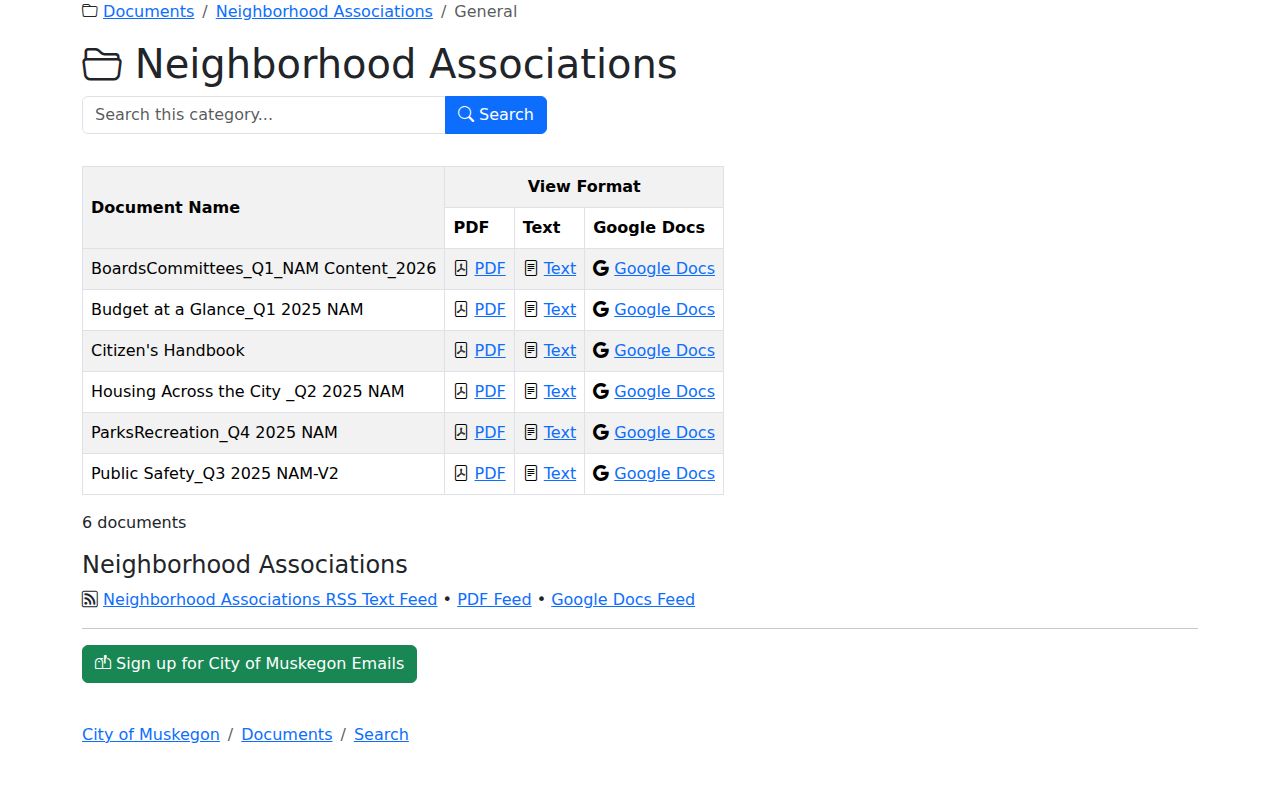Open Documents breadcrumb link at top

pyautogui.click(x=148, y=11)
